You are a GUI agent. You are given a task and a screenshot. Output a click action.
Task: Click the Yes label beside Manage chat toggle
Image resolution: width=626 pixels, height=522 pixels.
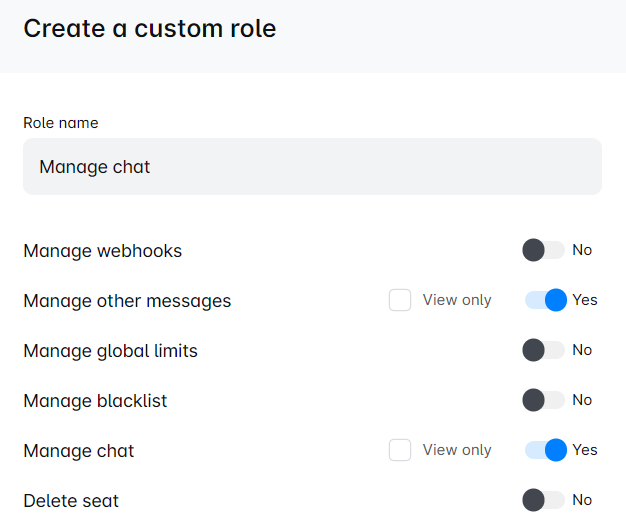(585, 450)
